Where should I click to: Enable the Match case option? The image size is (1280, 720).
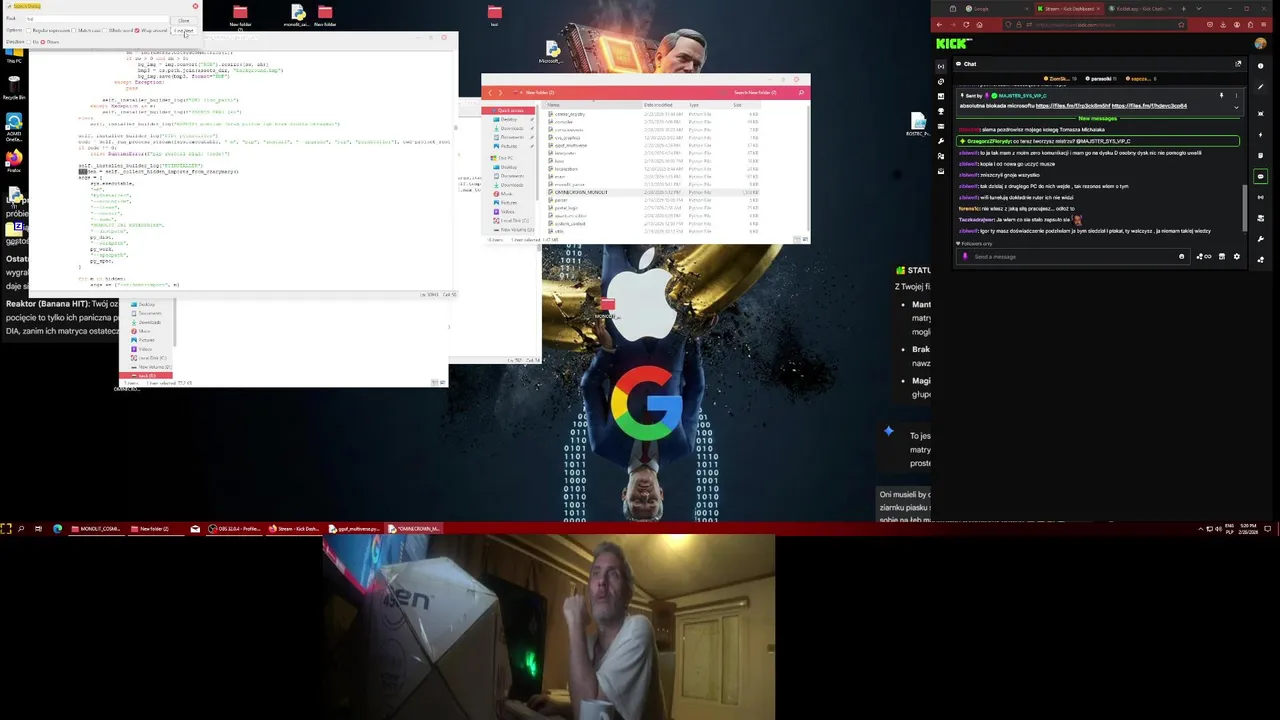coord(74,30)
